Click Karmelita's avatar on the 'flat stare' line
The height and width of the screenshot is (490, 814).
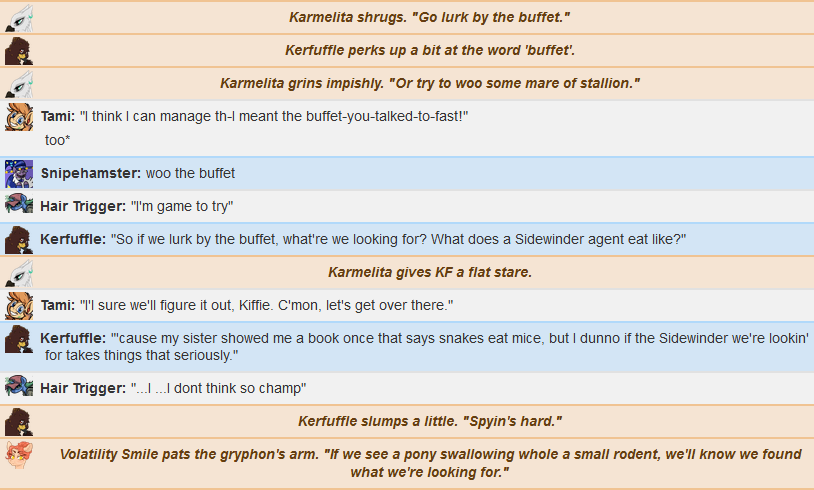tap(19, 273)
